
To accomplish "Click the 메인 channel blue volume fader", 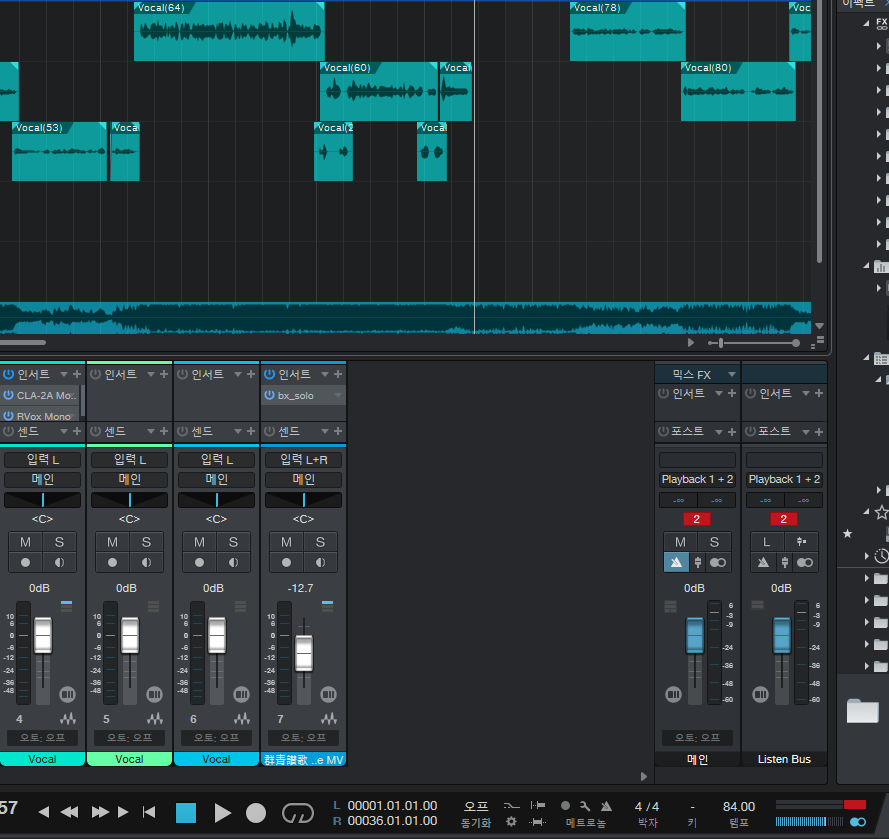I will 695,635.
